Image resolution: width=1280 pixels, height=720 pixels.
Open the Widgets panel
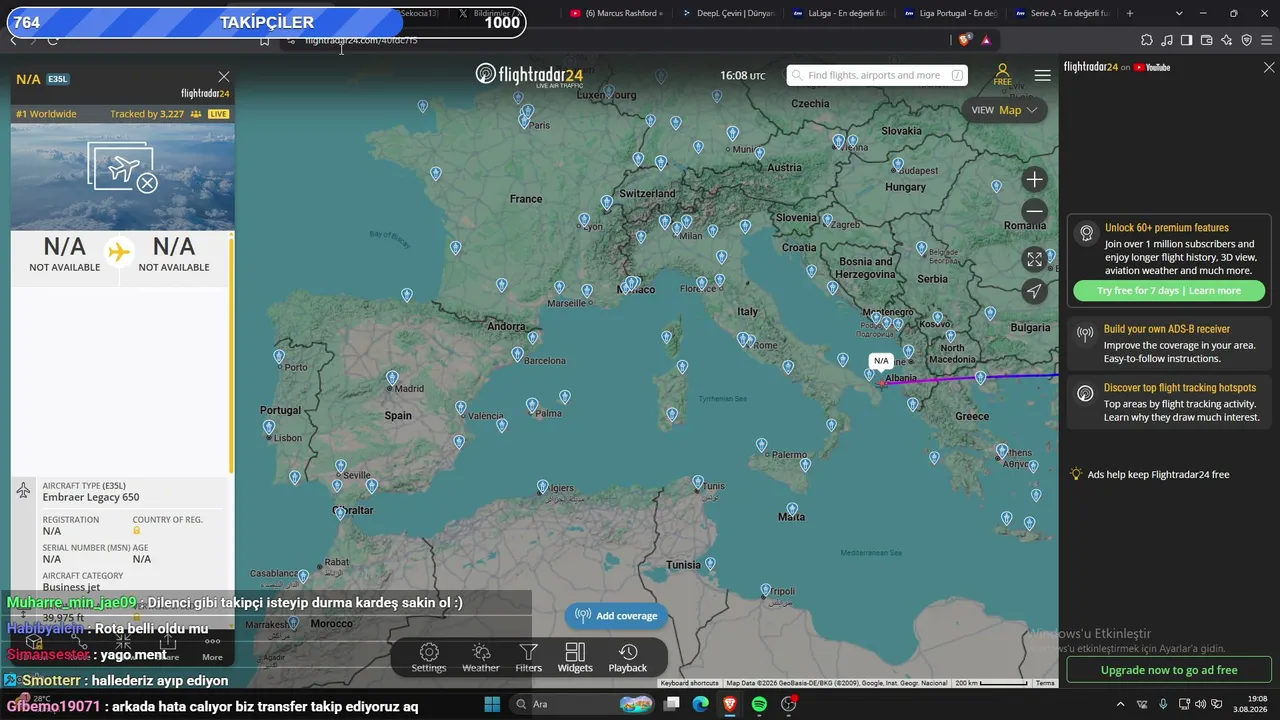click(575, 658)
